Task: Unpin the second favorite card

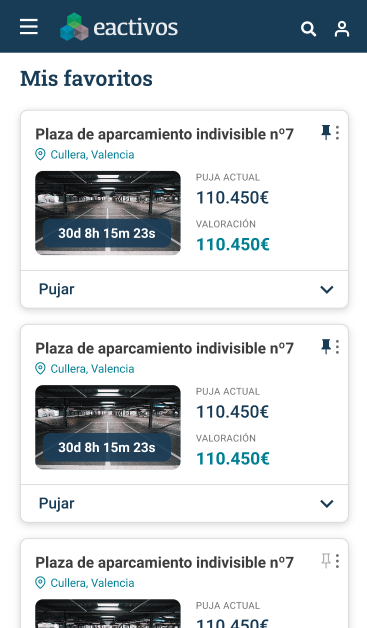Action: (x=326, y=347)
